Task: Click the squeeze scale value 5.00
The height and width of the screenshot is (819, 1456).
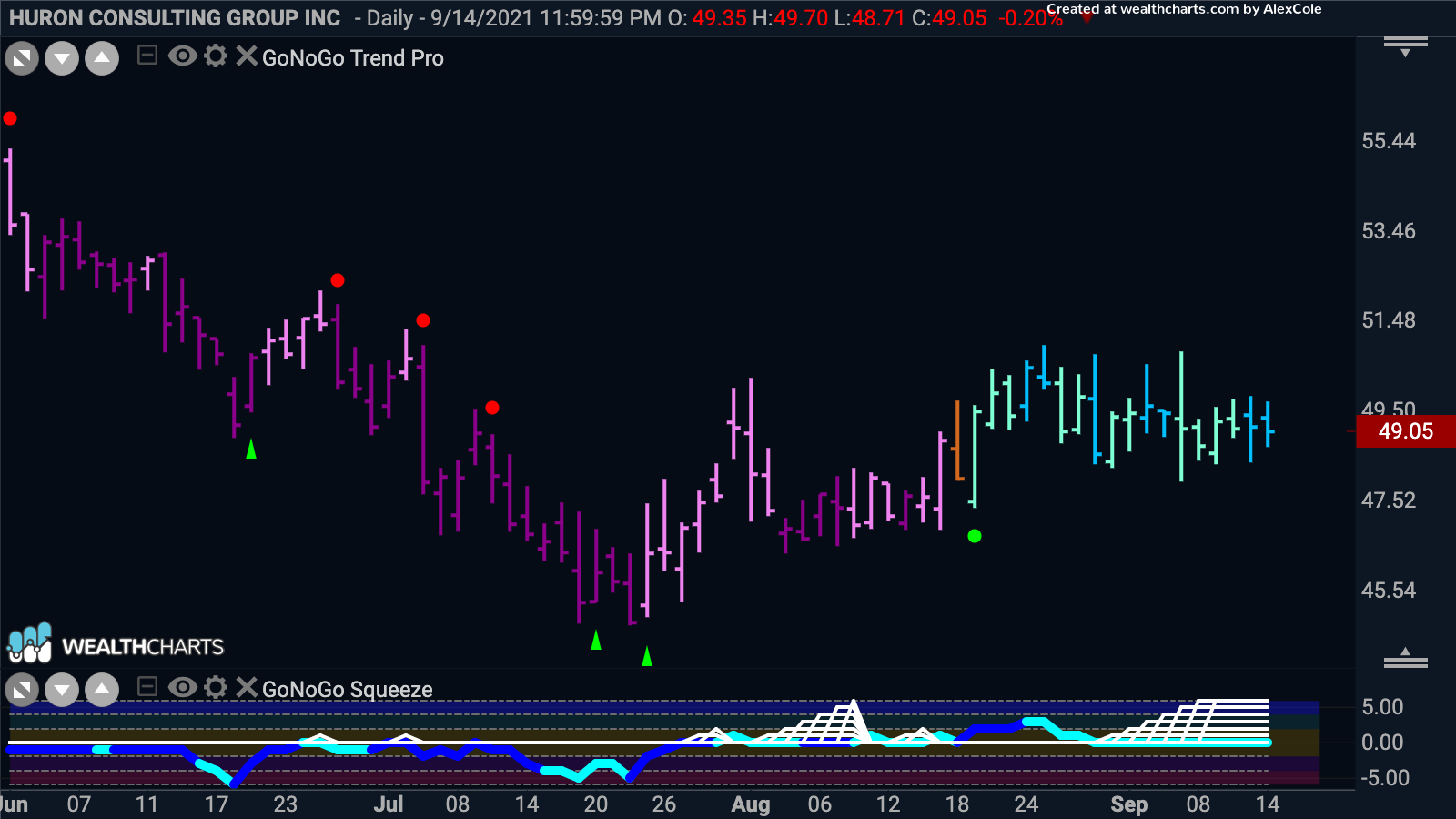Action: coord(1382,707)
